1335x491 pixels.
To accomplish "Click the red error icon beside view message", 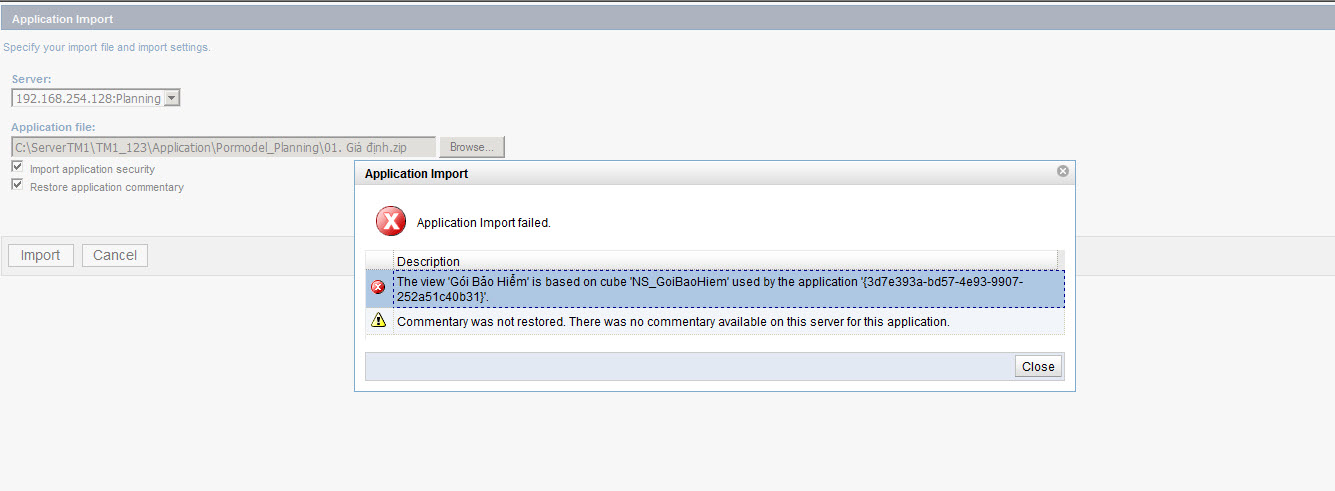I will pyautogui.click(x=378, y=288).
